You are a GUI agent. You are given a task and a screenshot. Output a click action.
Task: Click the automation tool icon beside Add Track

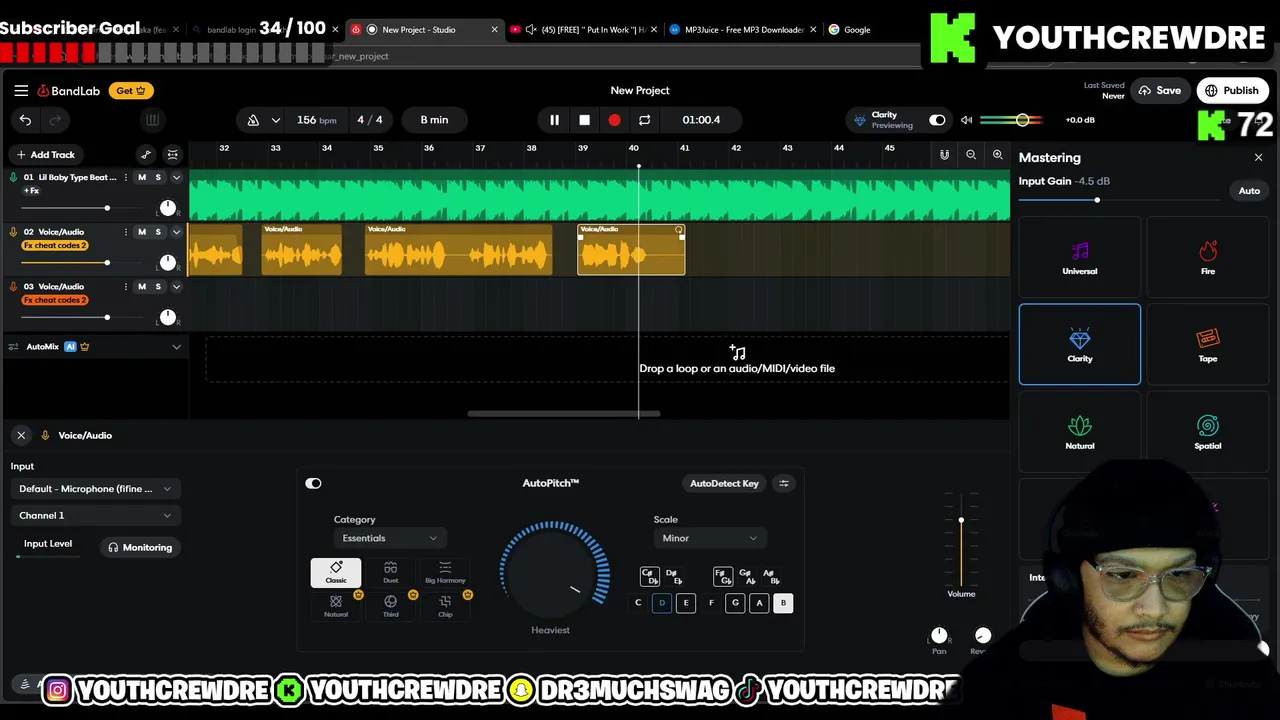pos(146,154)
